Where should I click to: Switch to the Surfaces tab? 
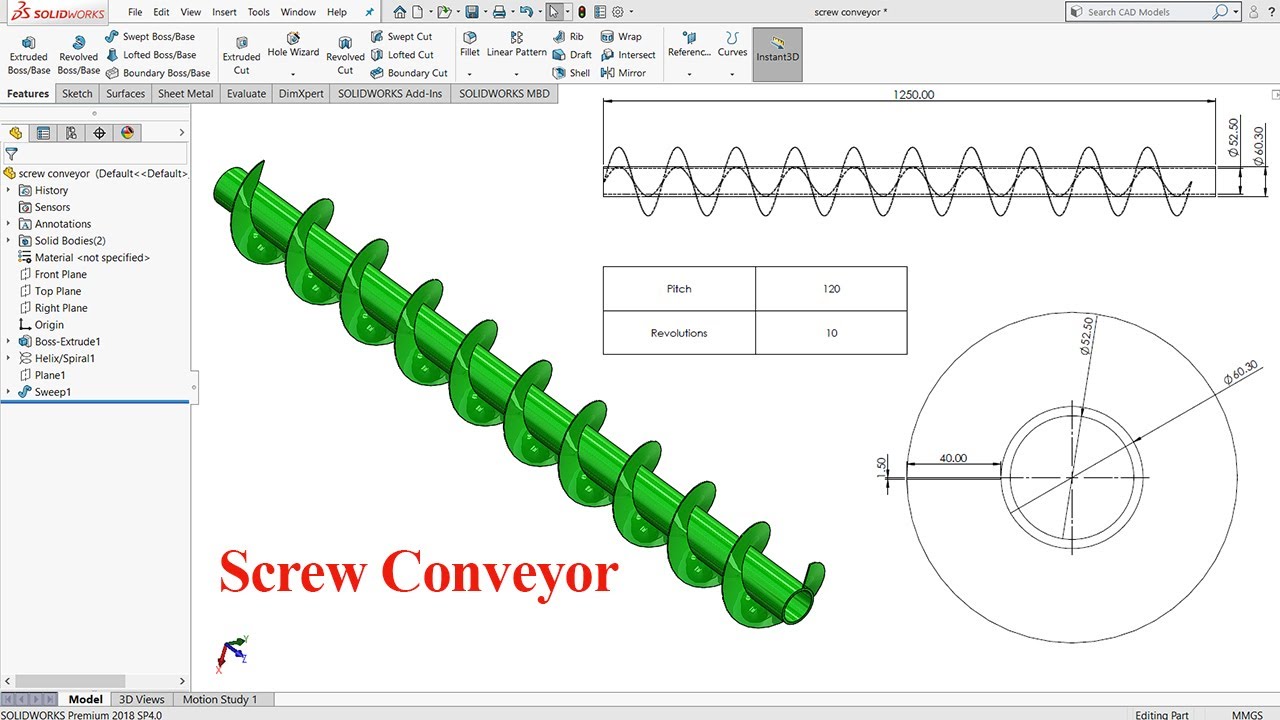click(x=126, y=93)
